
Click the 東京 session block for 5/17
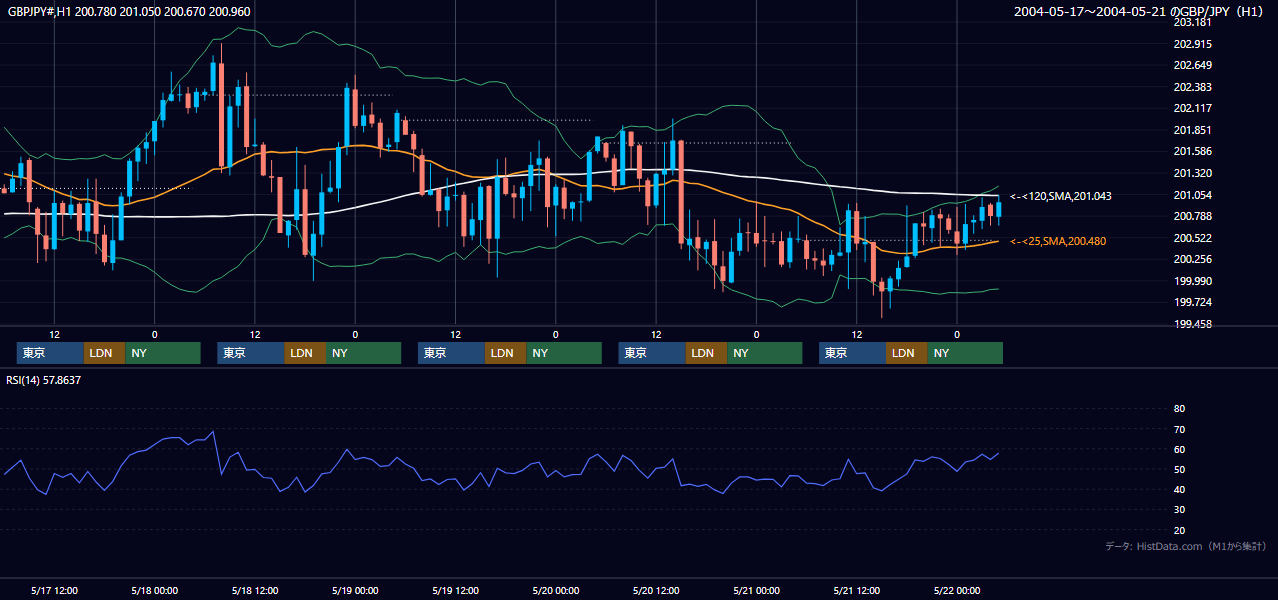[50, 353]
